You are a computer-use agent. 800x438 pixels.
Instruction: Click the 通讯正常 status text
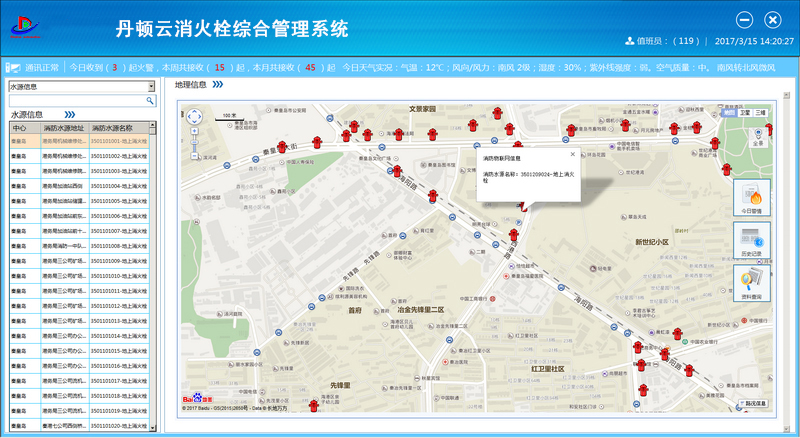coord(42,67)
